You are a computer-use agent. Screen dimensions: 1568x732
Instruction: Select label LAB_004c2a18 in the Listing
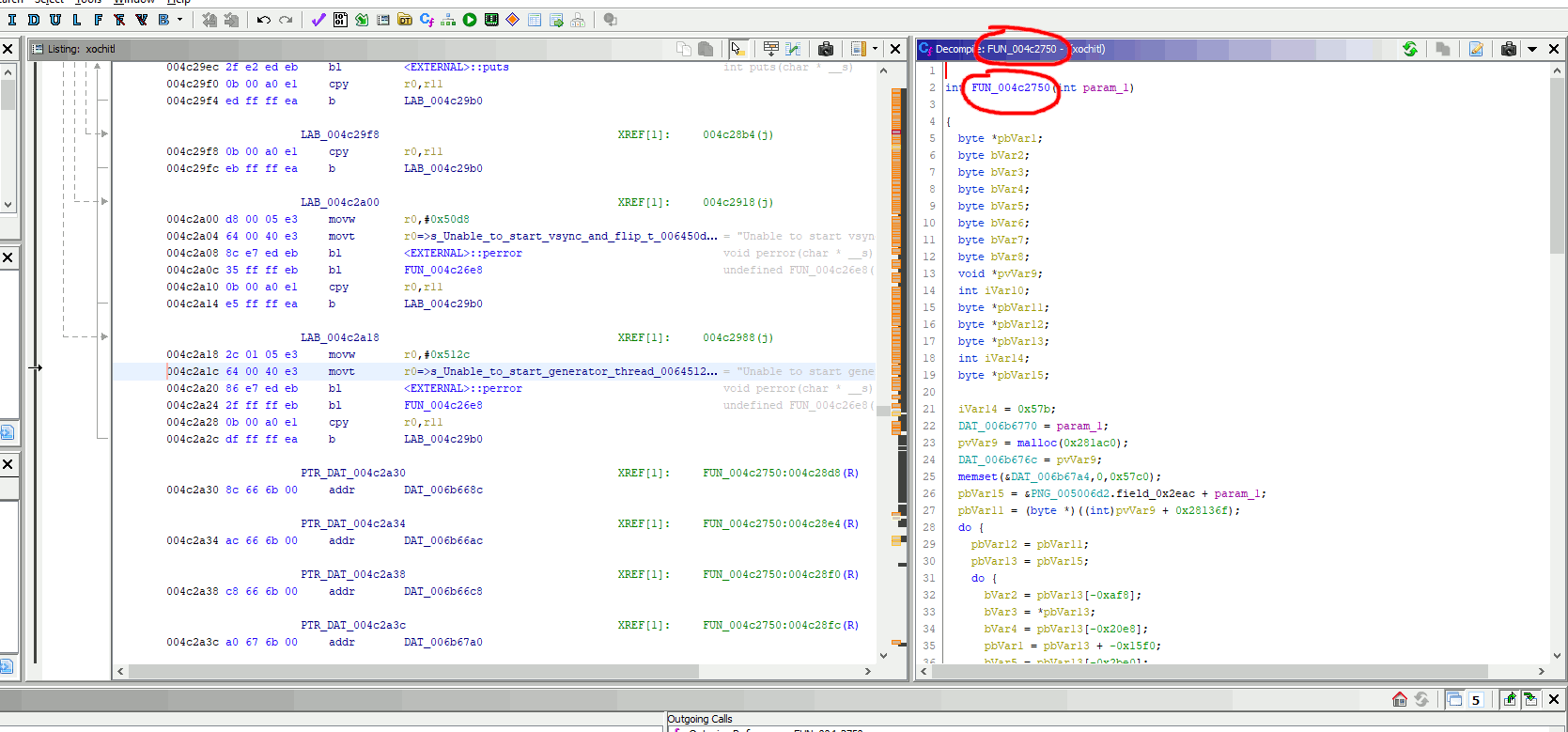click(x=340, y=338)
